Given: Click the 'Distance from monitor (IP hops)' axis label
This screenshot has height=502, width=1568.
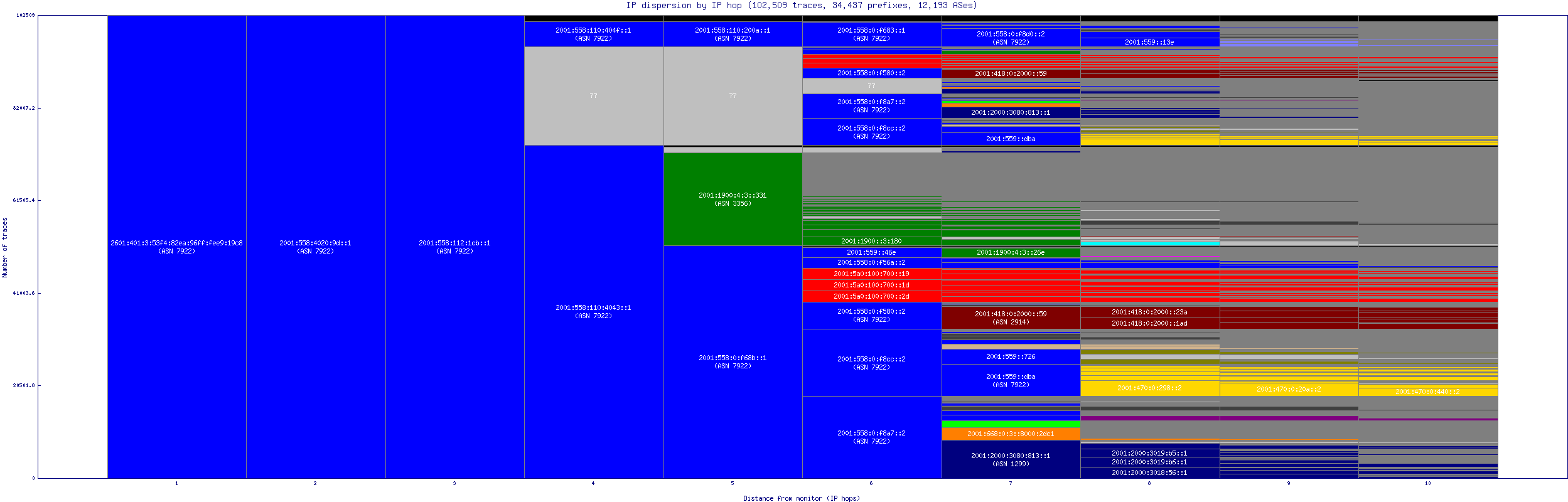Looking at the screenshot, I should click(802, 498).
